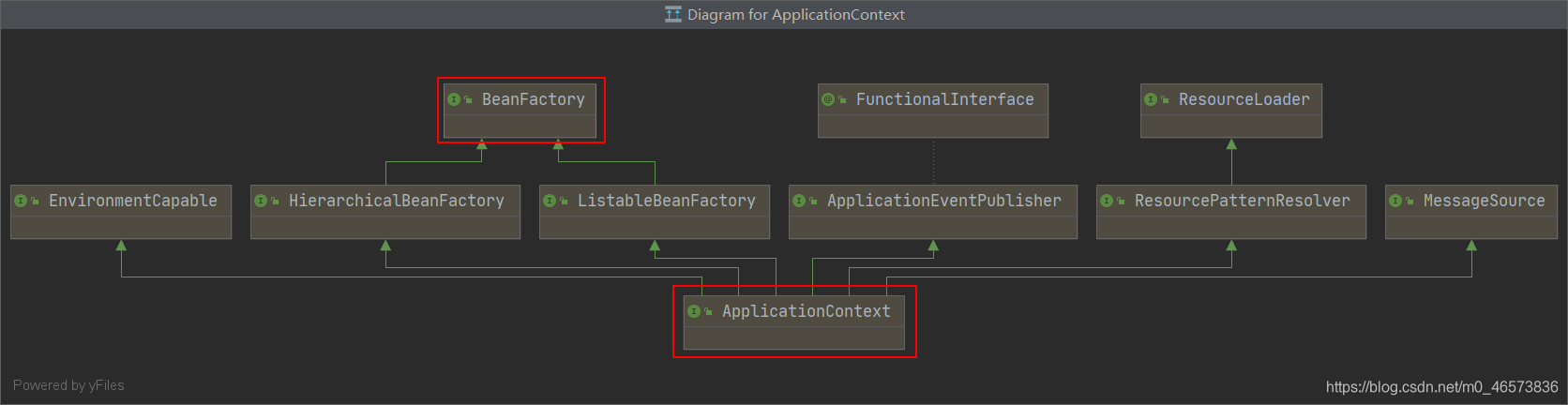Click the MessageSource interface icon
The width and height of the screenshot is (1568, 405).
[x=1395, y=201]
